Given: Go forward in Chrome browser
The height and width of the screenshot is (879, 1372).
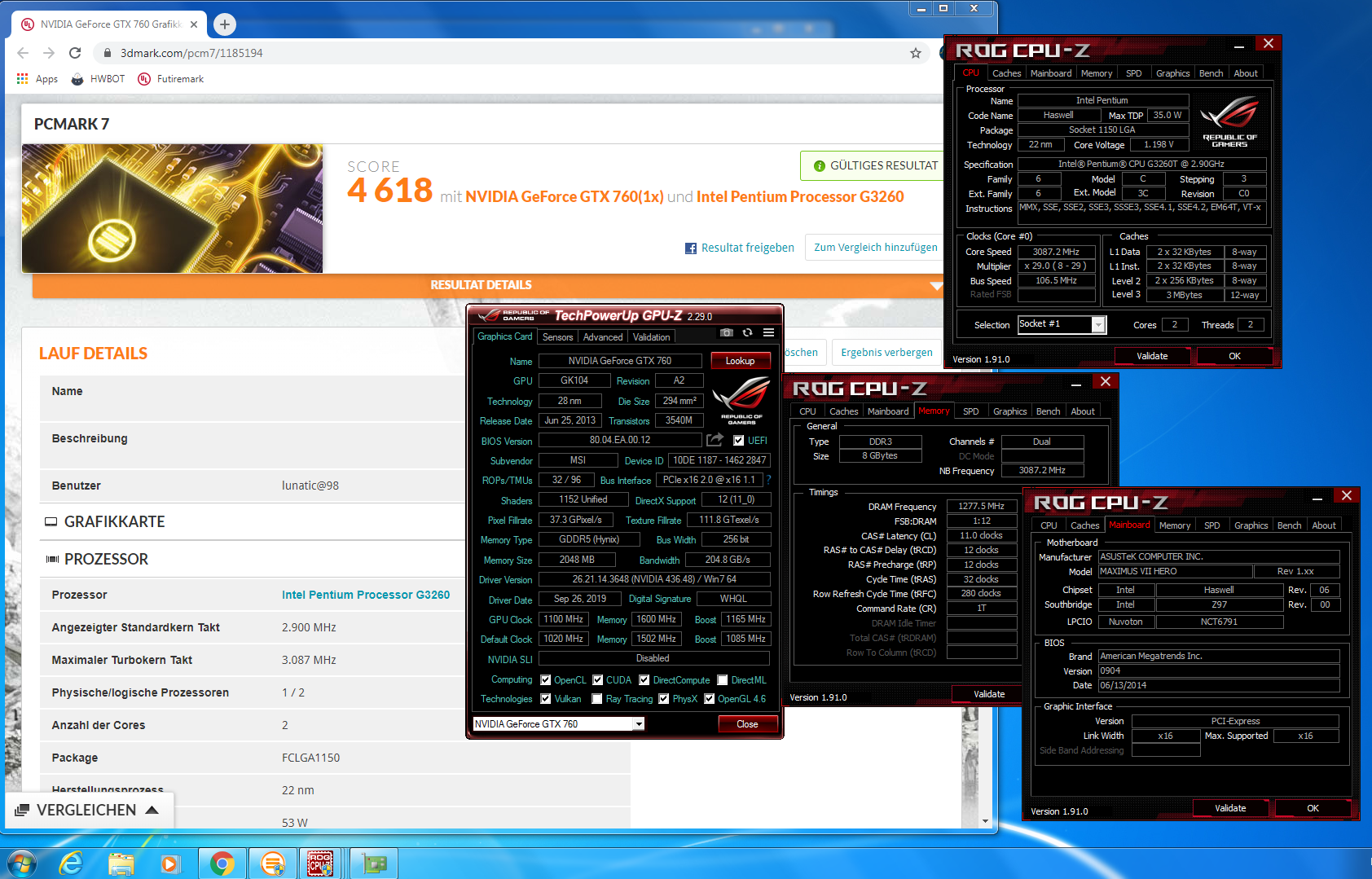Looking at the screenshot, I should click(x=49, y=53).
